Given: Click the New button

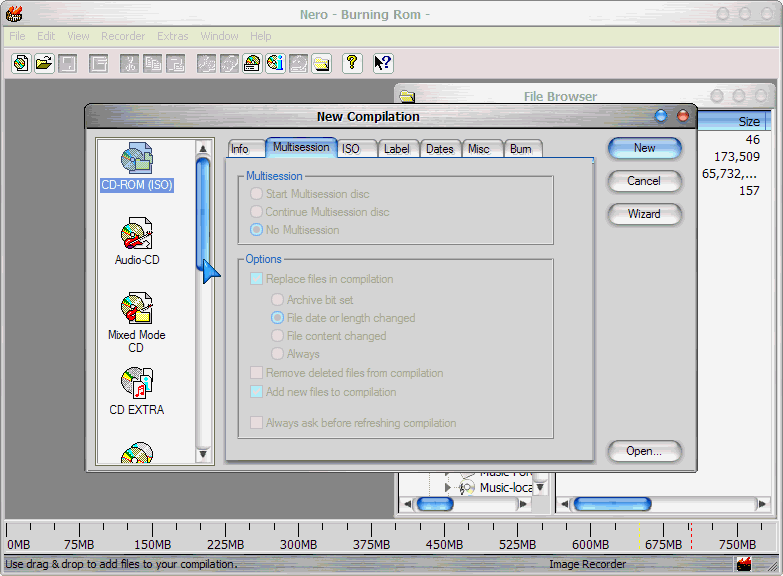Looking at the screenshot, I should tap(645, 148).
